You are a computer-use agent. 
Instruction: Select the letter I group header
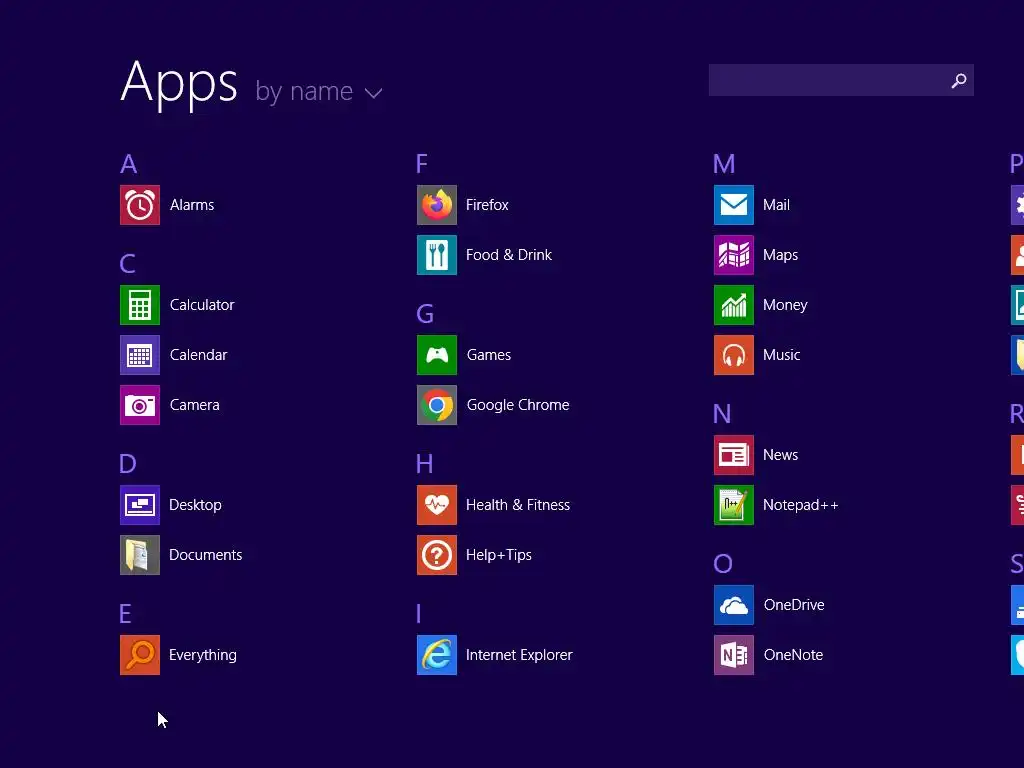click(x=419, y=614)
